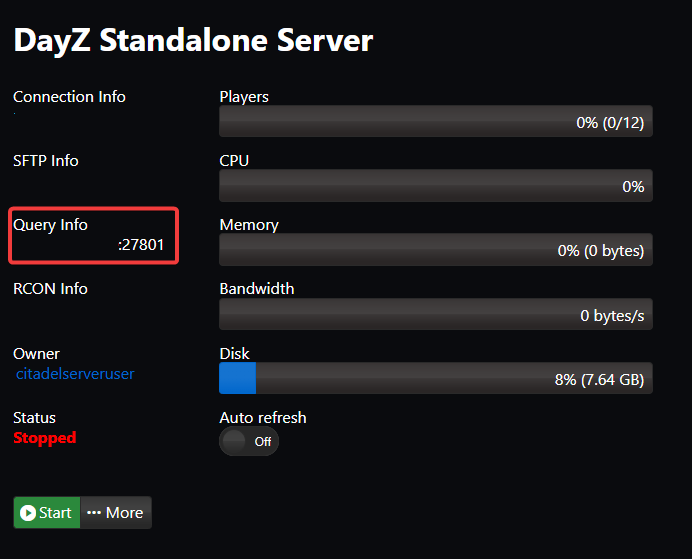Select the Connection Info label

[69, 97]
